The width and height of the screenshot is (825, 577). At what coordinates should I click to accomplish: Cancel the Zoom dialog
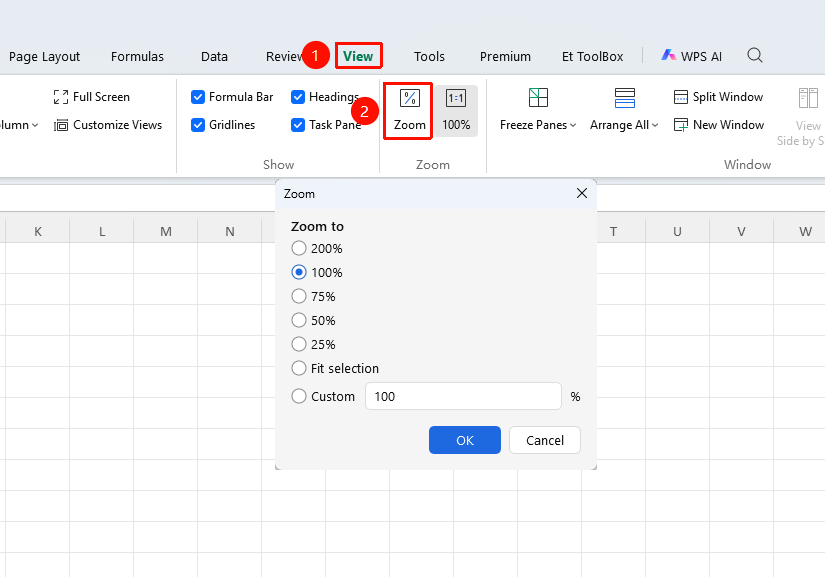pos(545,440)
